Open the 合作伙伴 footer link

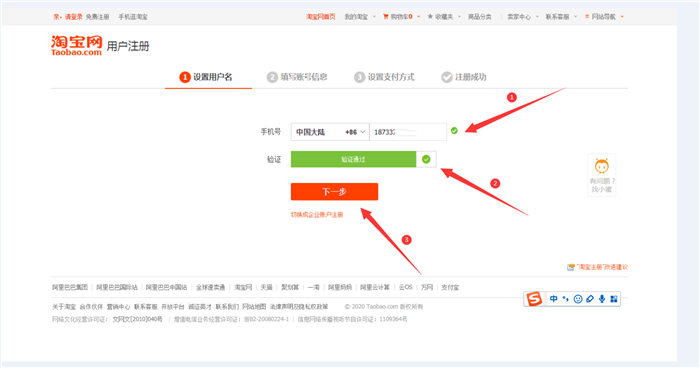tap(91, 307)
